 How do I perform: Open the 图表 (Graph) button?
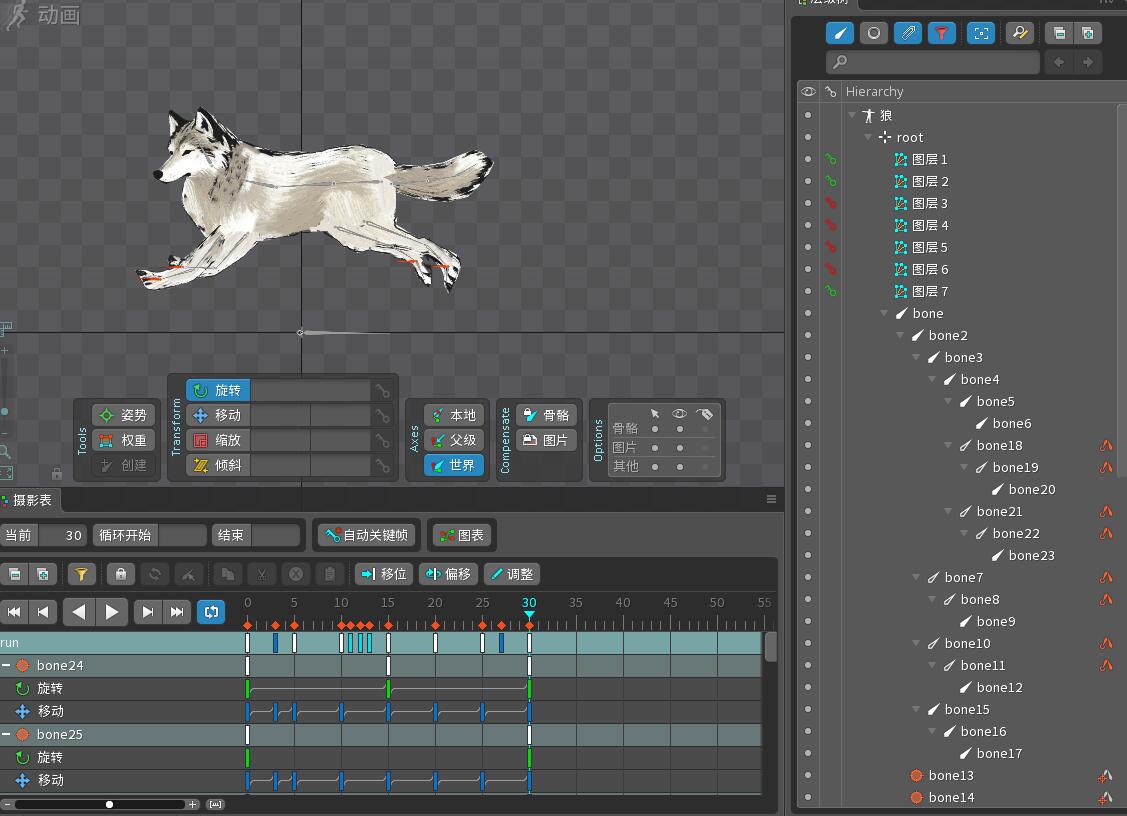pyautogui.click(x=461, y=535)
